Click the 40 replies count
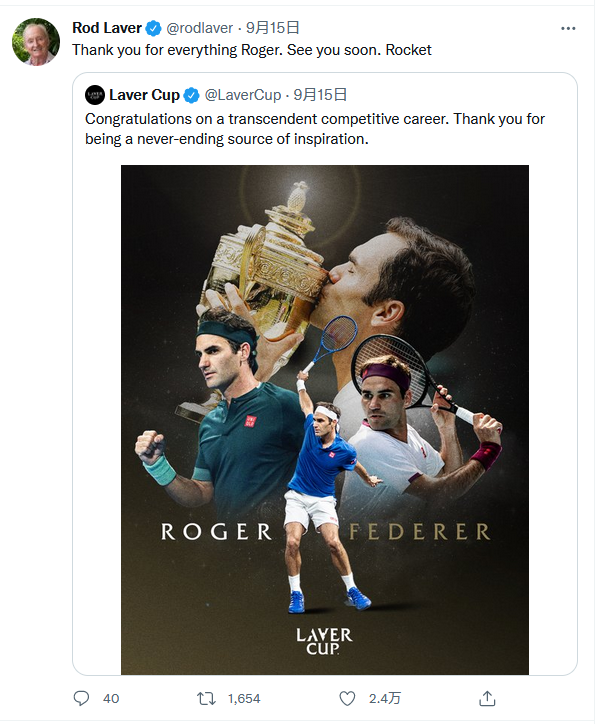 [x=111, y=699]
